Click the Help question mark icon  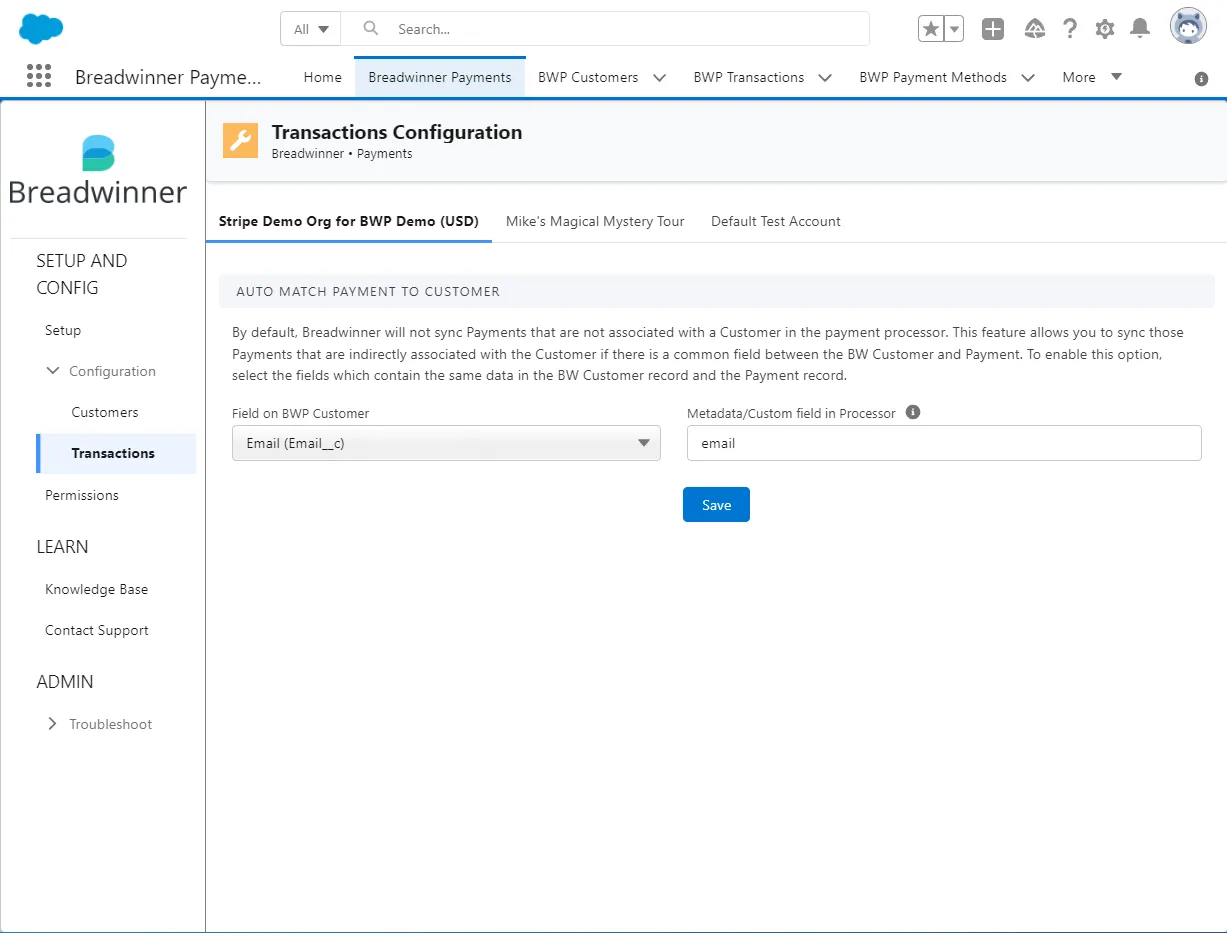tap(1070, 29)
